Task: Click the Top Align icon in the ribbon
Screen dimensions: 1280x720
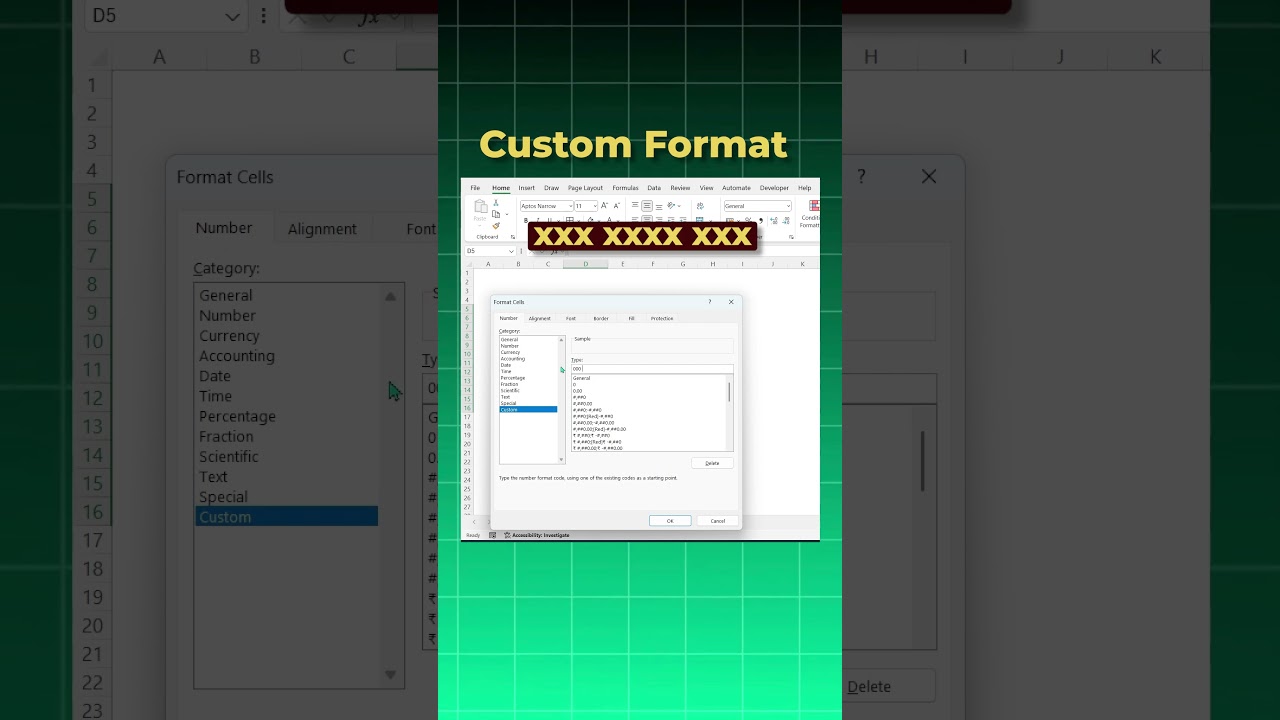Action: coord(635,206)
